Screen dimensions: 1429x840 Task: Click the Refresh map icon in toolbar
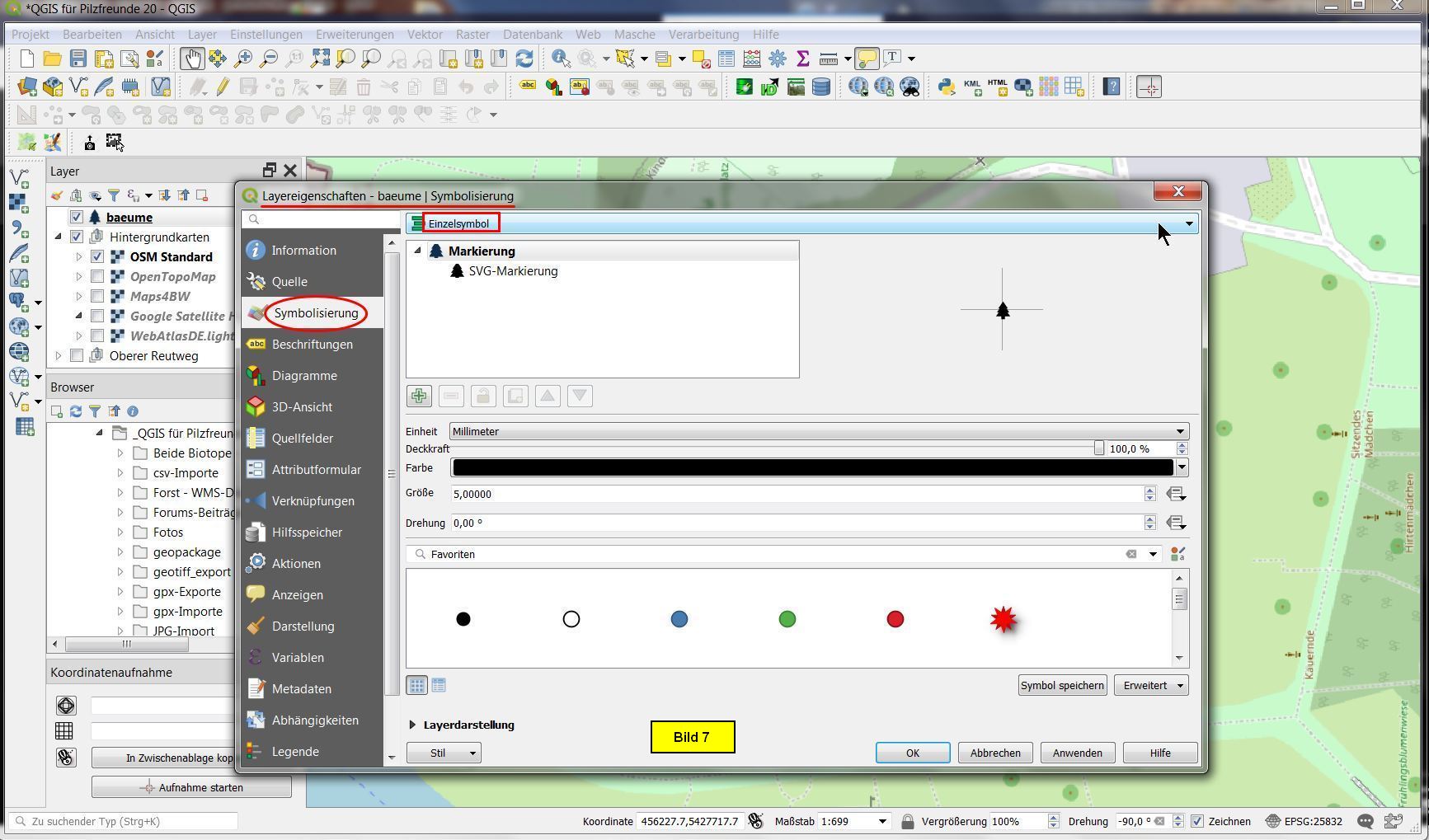(x=524, y=59)
